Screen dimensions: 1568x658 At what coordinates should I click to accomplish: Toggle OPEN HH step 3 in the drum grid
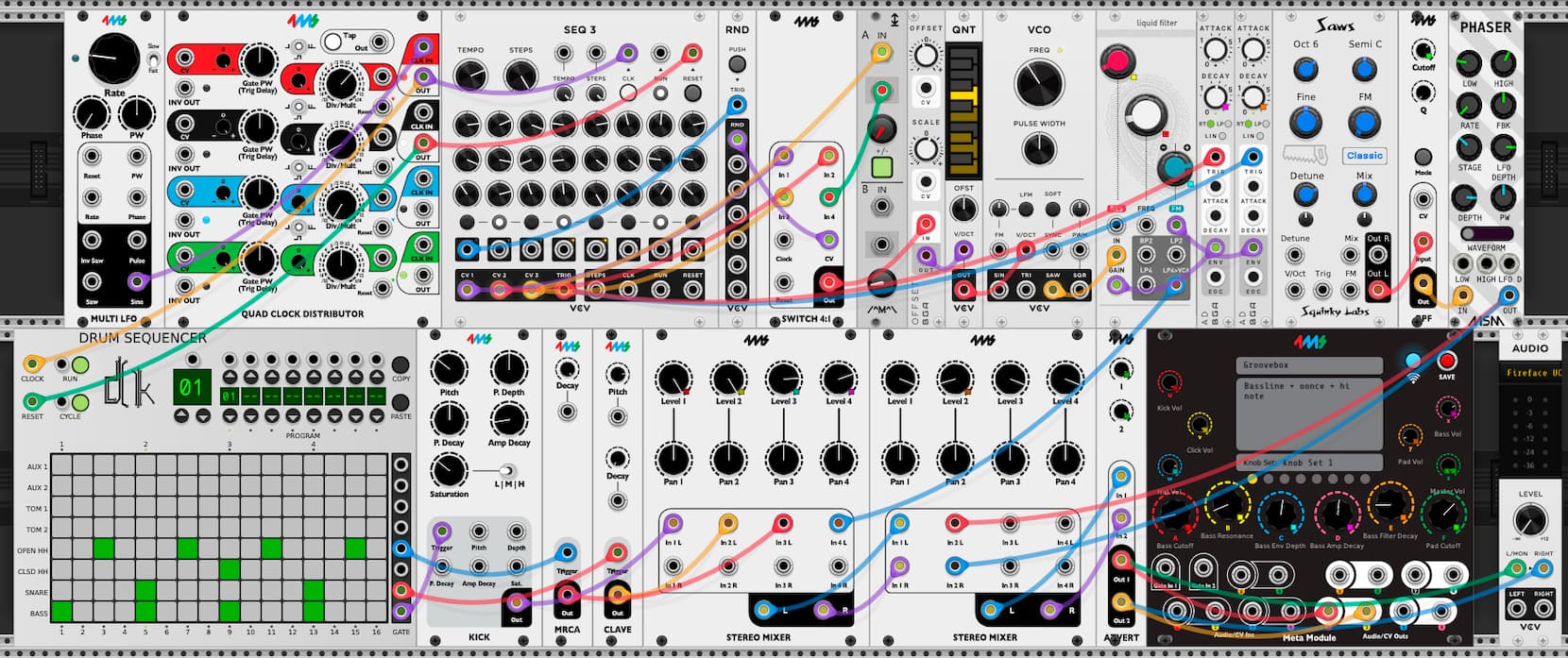[104, 548]
